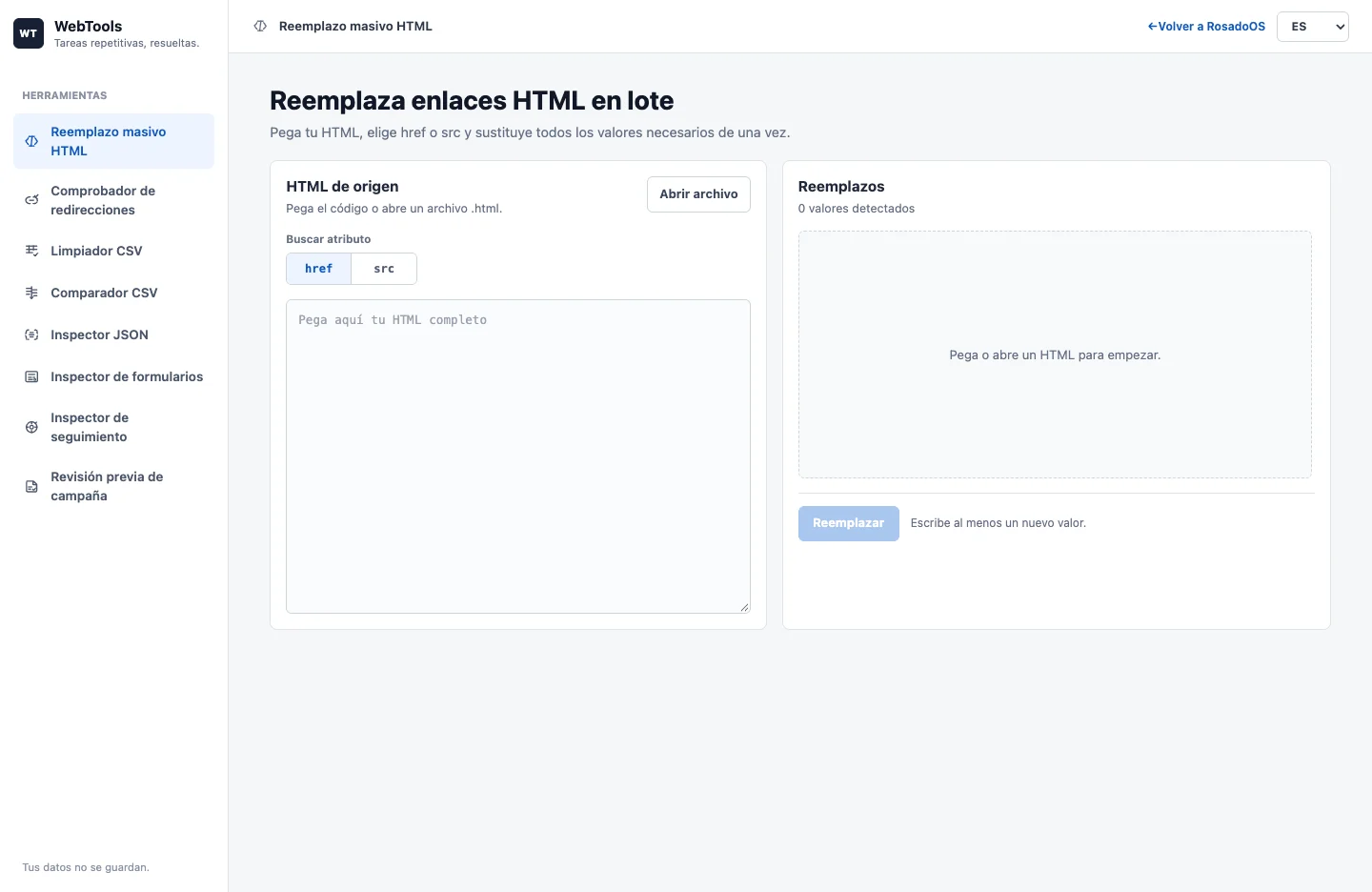Click the header icon beside Reemplazo masivo HTML

[x=260, y=26]
